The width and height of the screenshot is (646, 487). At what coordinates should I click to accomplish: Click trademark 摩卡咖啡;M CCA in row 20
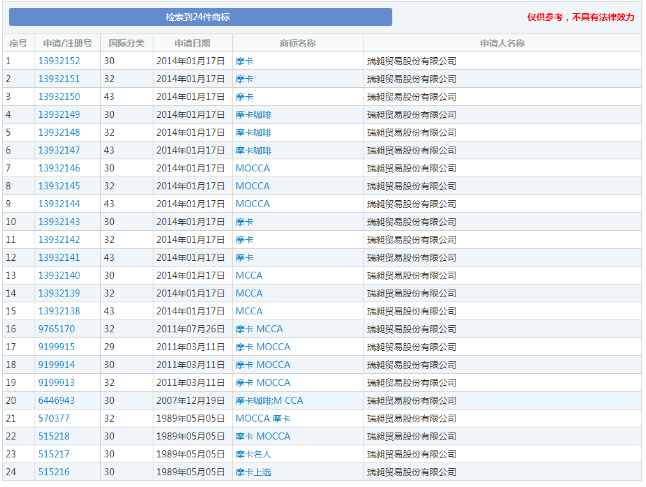point(269,400)
